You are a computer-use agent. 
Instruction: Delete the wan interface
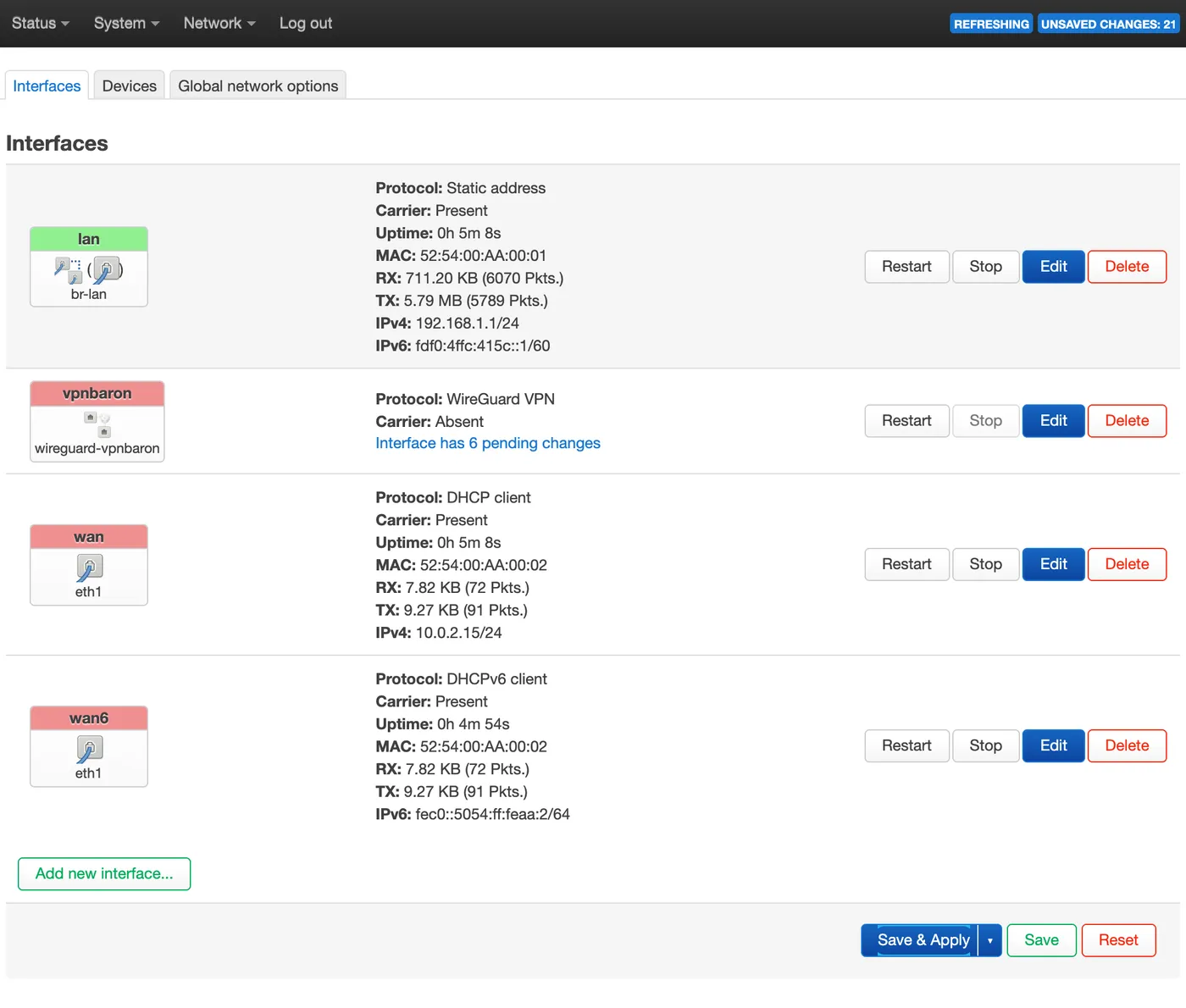coord(1128,564)
